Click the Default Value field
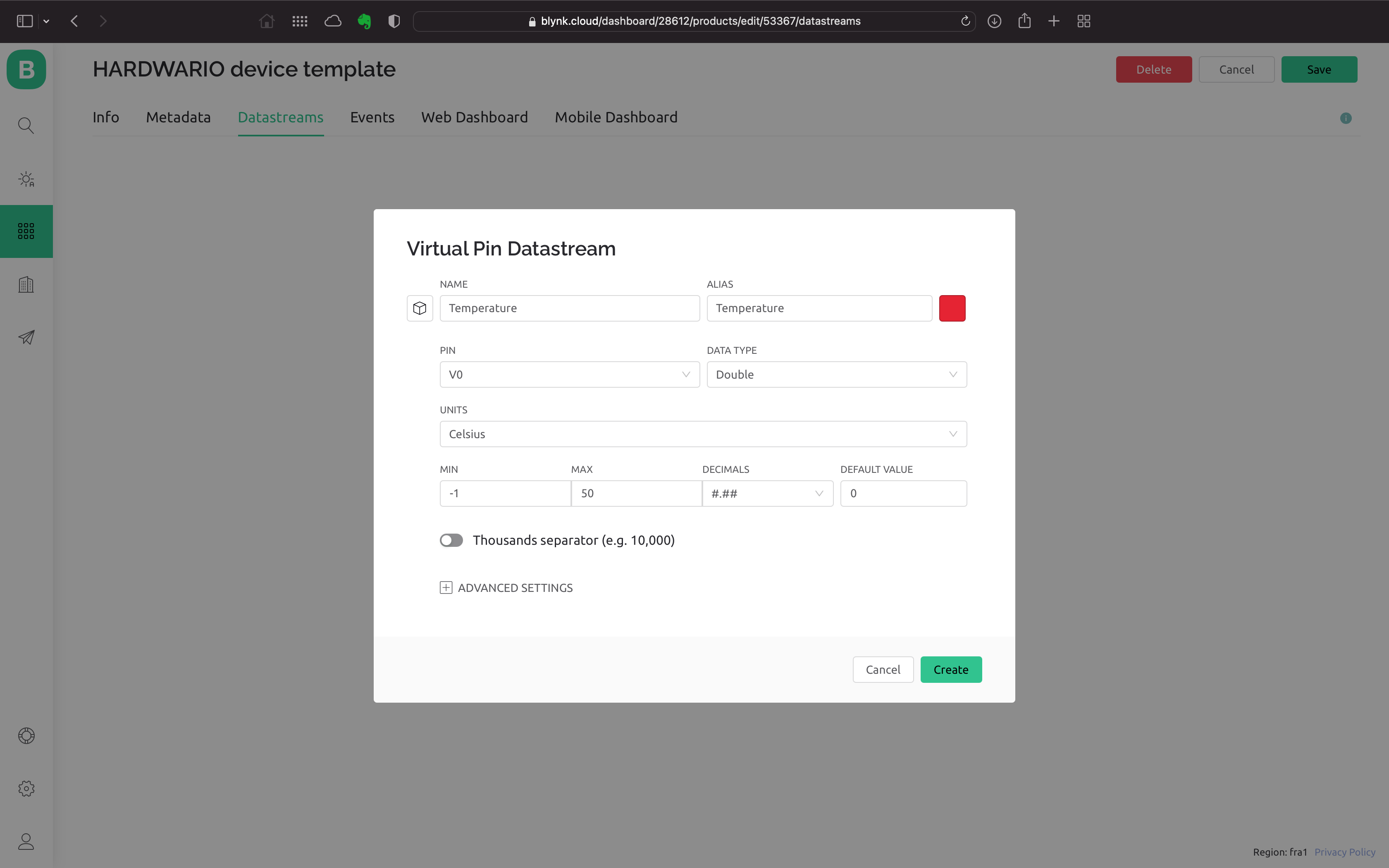 coord(903,494)
